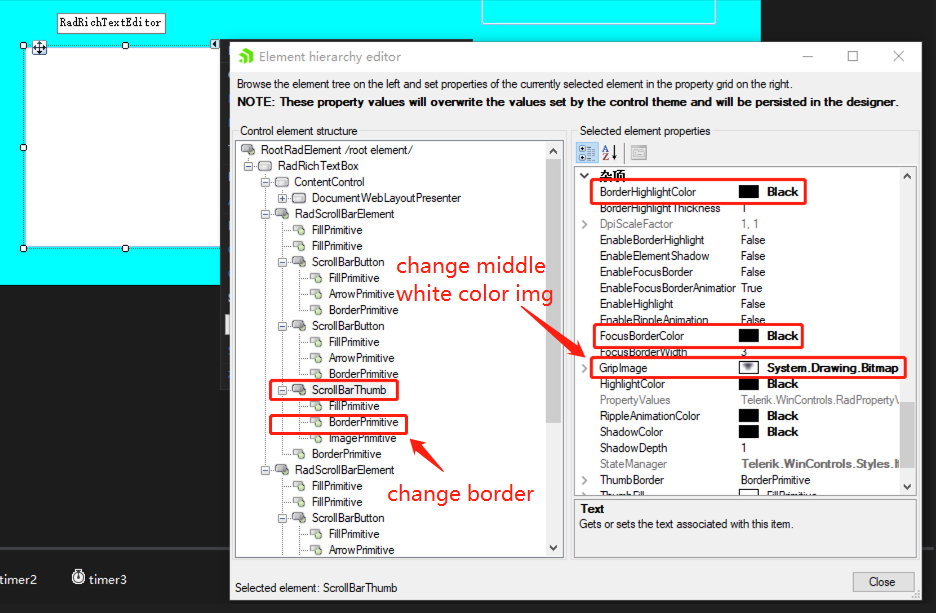The height and width of the screenshot is (613, 936).
Task: Collapse the RadRichTextBox tree node
Action: point(248,166)
